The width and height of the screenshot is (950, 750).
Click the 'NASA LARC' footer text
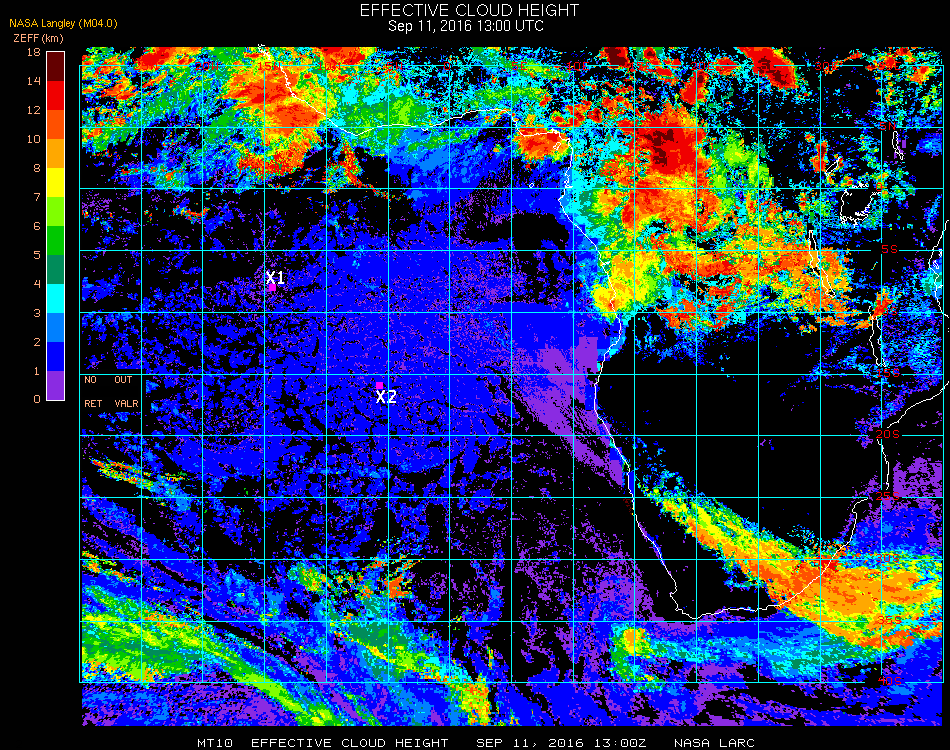(714, 743)
